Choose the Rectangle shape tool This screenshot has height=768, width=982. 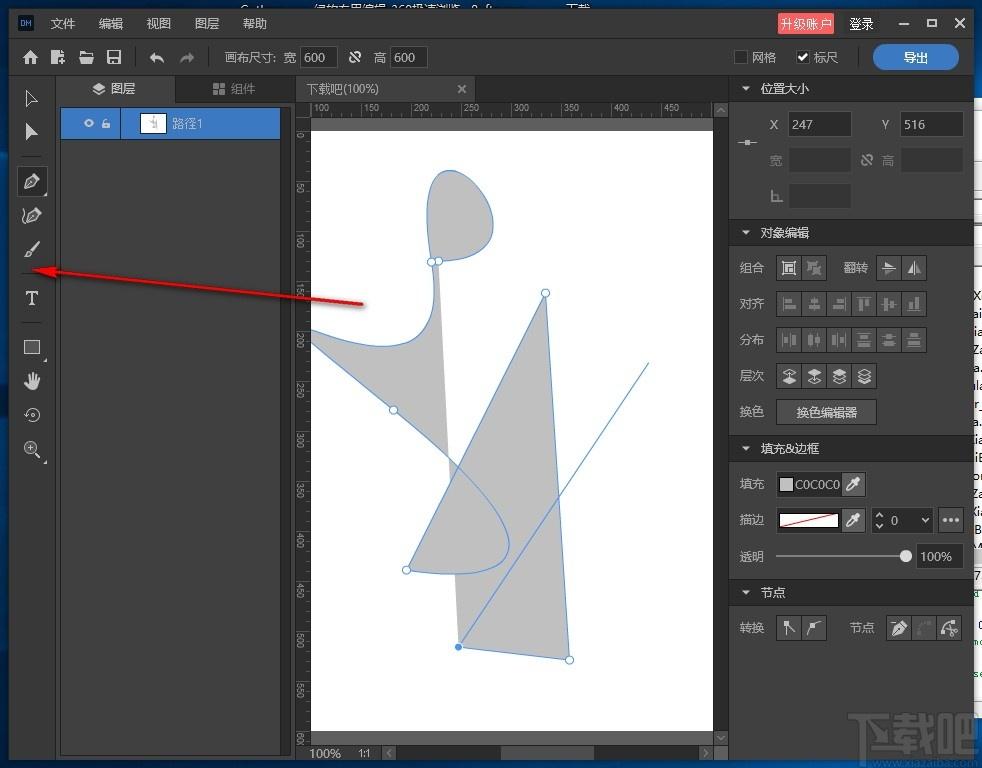tap(32, 347)
